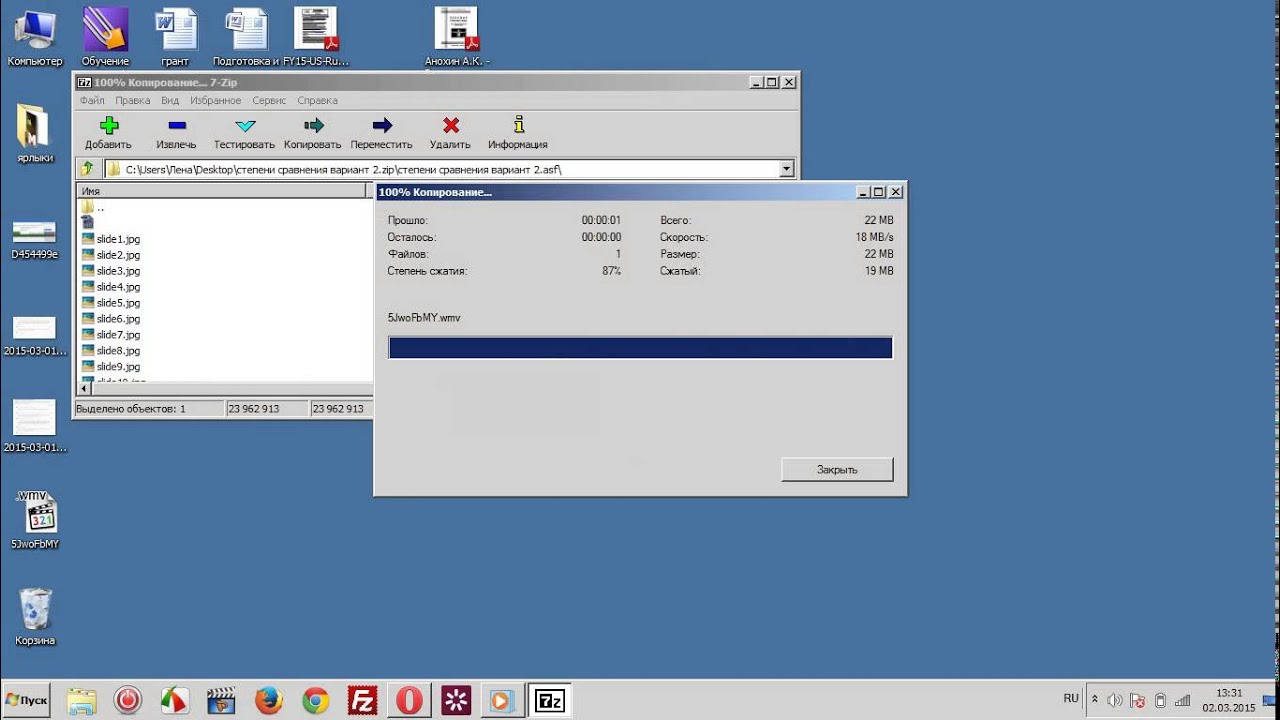Select slide9.jpg in file list
1280x720 pixels.
(x=110, y=367)
